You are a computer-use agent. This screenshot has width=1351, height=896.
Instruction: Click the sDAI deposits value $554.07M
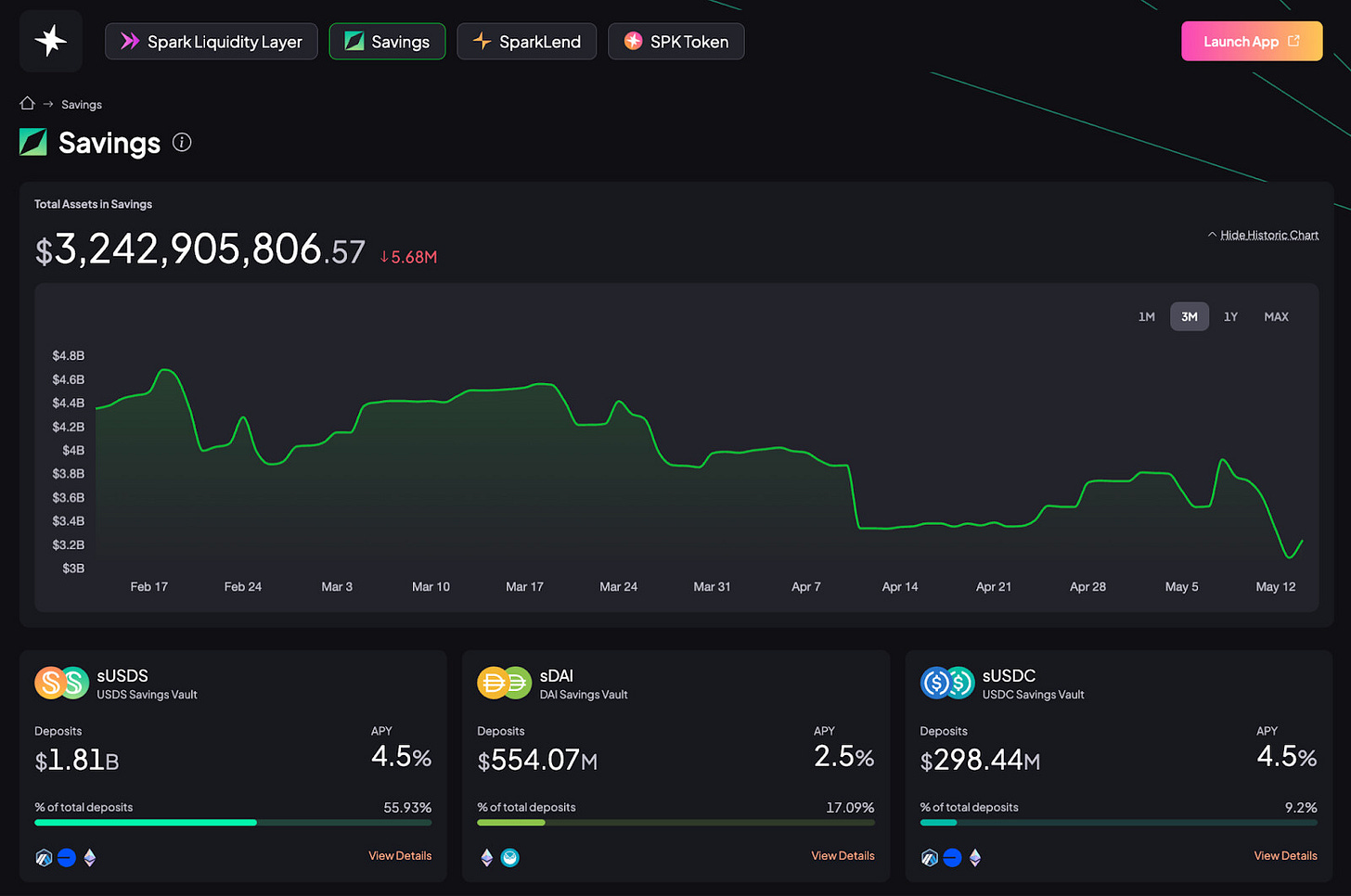coord(537,761)
